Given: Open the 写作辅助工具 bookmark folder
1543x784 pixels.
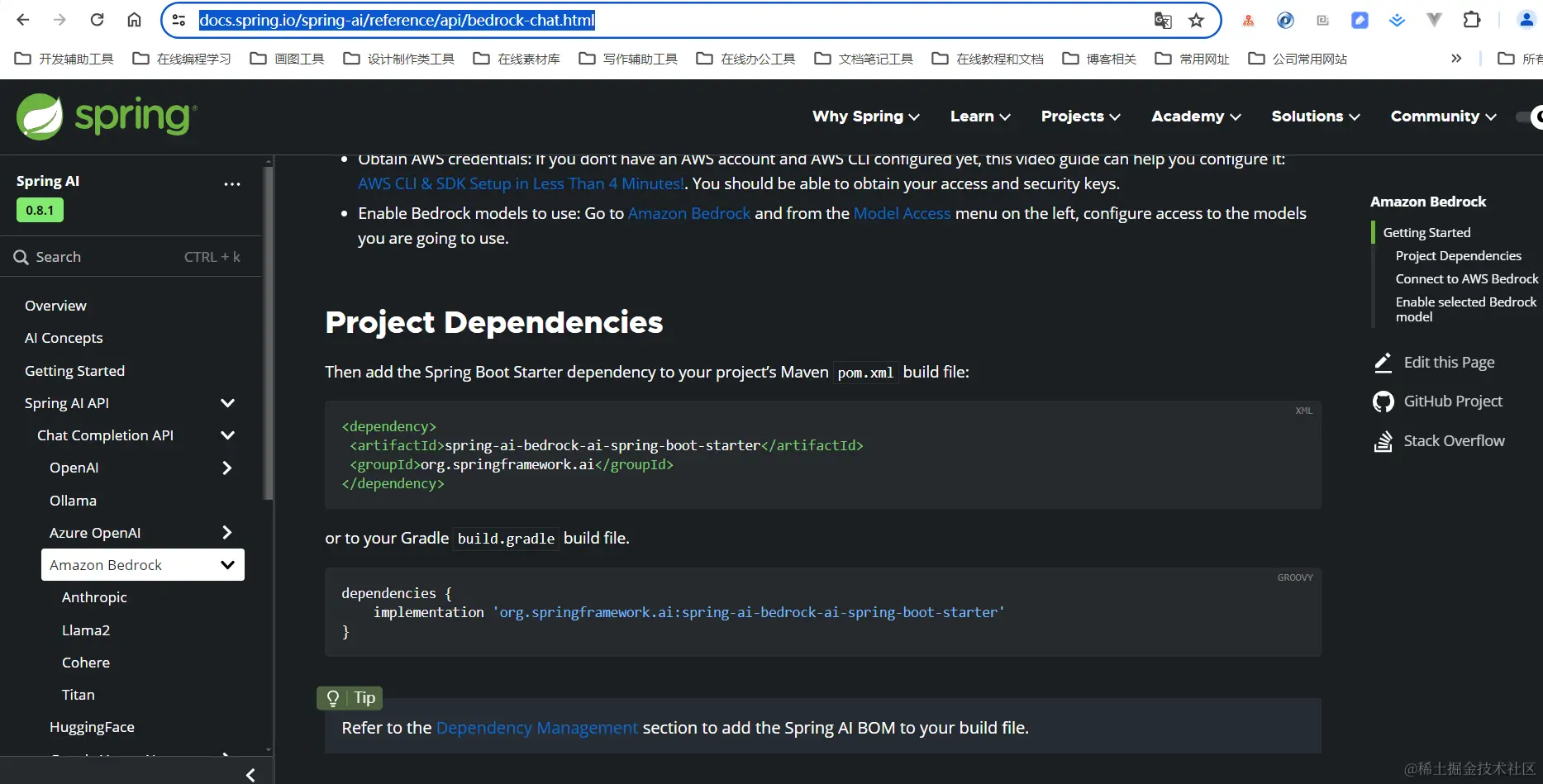Looking at the screenshot, I should (628, 59).
